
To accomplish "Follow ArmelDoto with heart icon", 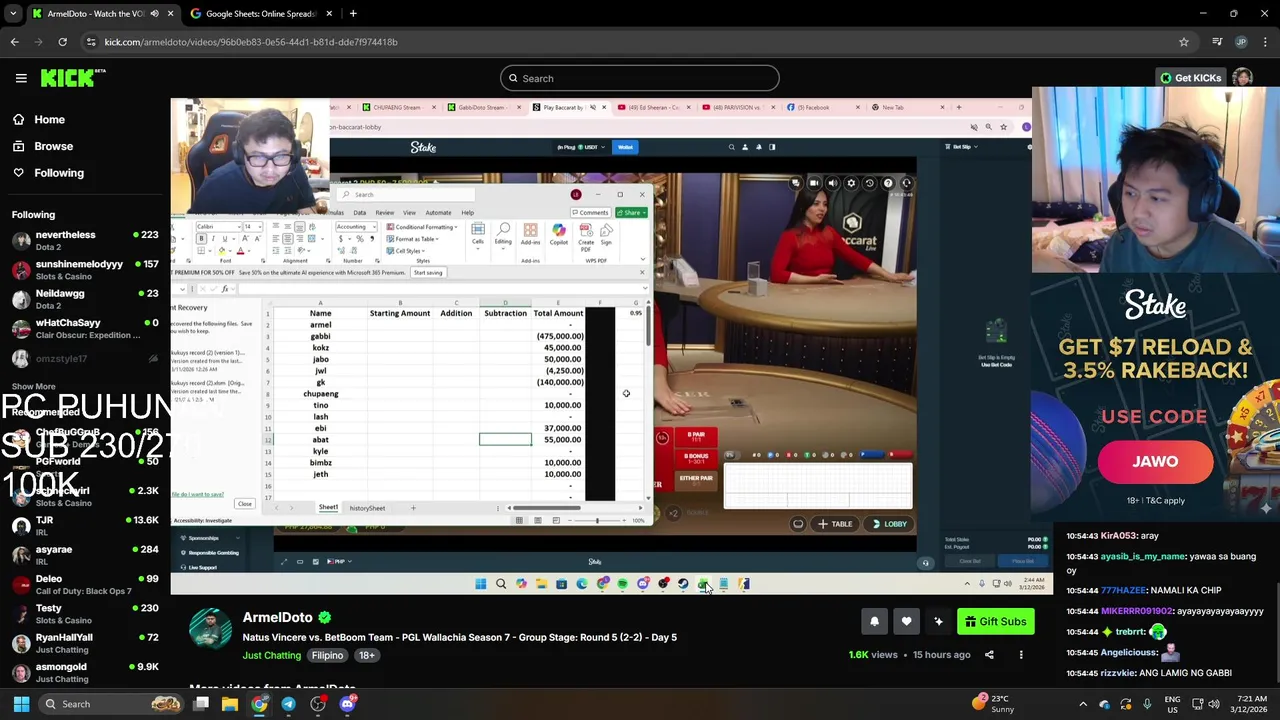I will coord(906,622).
